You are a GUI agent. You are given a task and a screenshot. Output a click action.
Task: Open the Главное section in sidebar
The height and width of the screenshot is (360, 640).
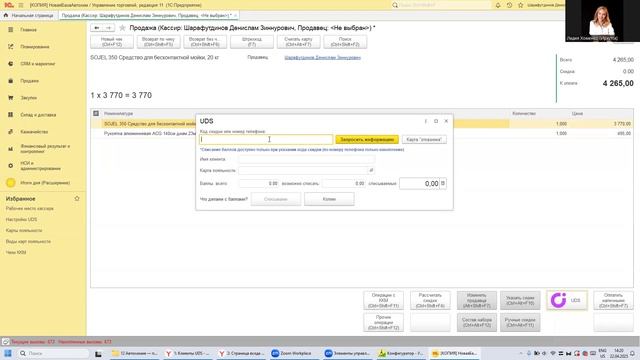pyautogui.click(x=29, y=30)
